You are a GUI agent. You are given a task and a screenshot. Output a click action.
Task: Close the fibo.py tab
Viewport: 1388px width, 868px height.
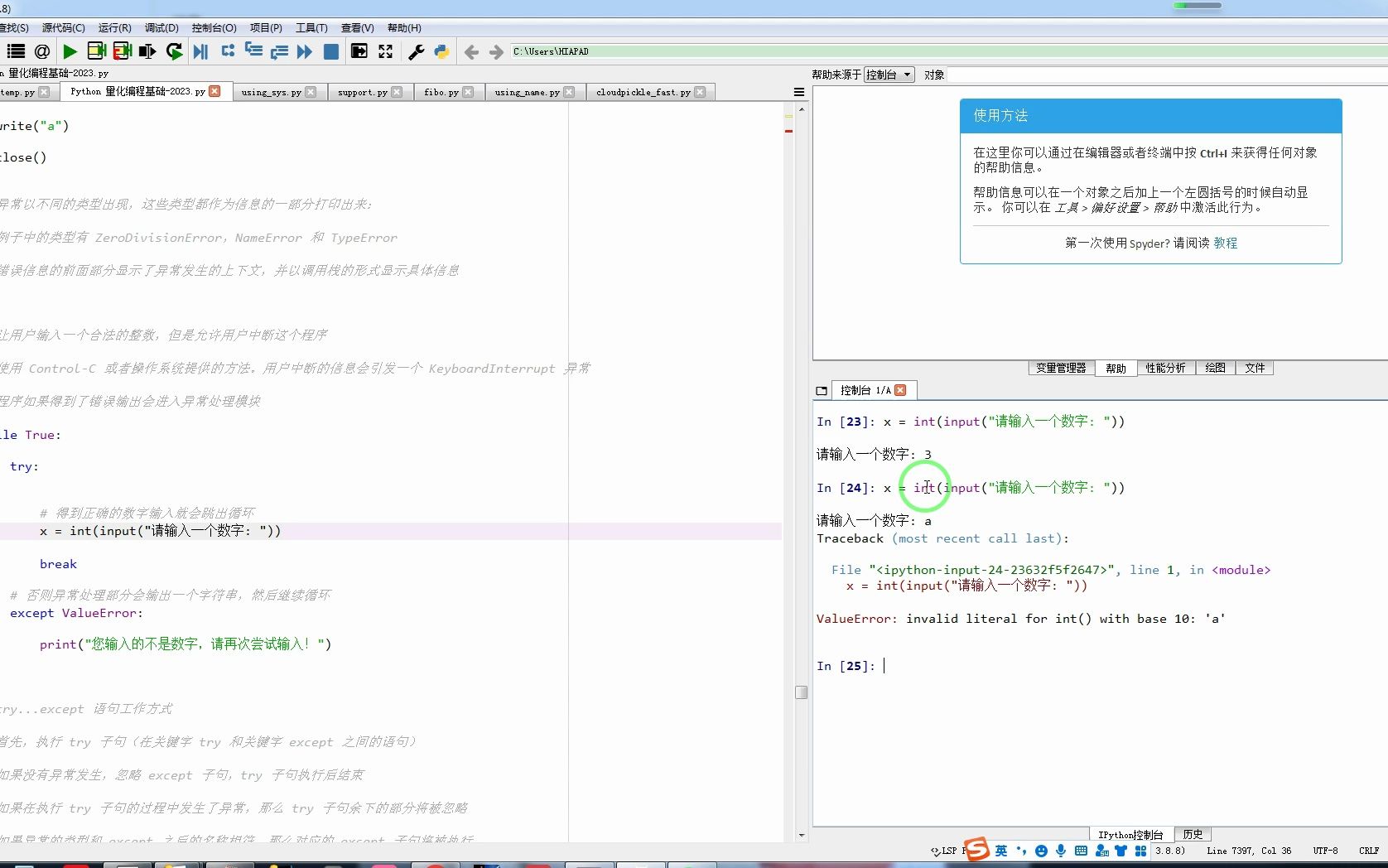pyautogui.click(x=468, y=92)
